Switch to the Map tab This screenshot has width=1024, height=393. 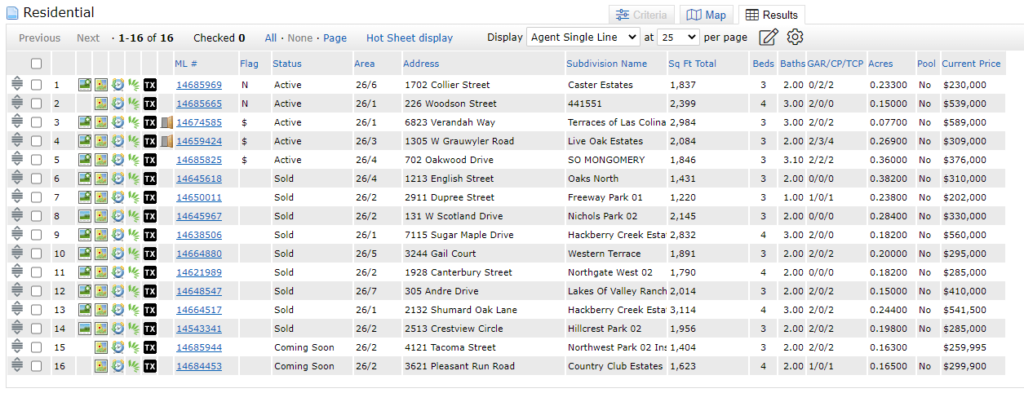point(707,15)
